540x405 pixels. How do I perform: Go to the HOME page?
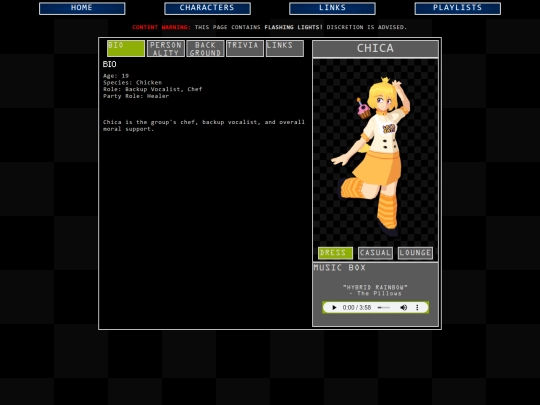tap(82, 8)
